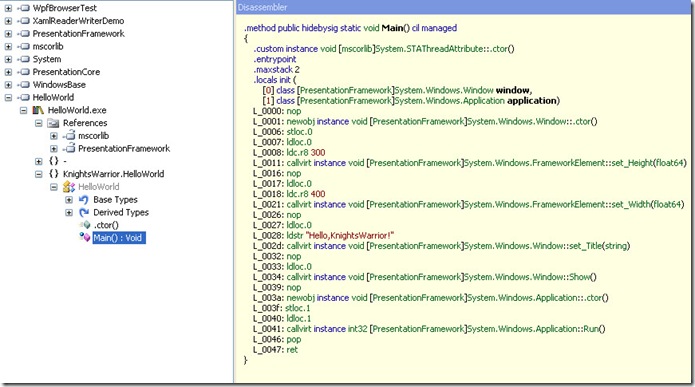Expand the mscorlib reference under References
The height and width of the screenshot is (387, 695).
click(x=54, y=136)
